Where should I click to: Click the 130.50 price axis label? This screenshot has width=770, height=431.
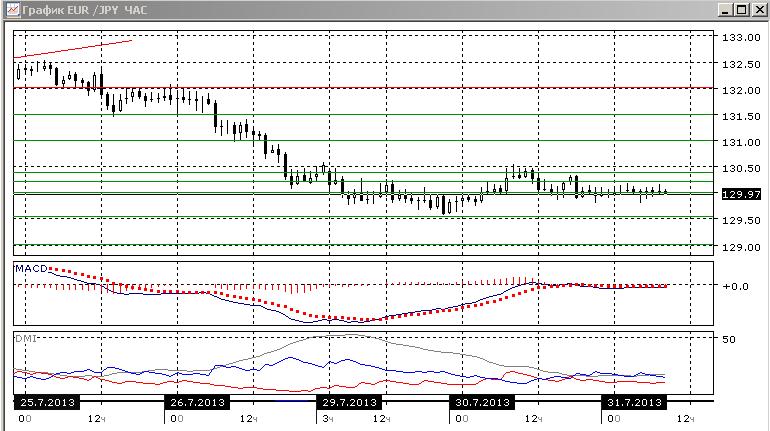tap(741, 168)
